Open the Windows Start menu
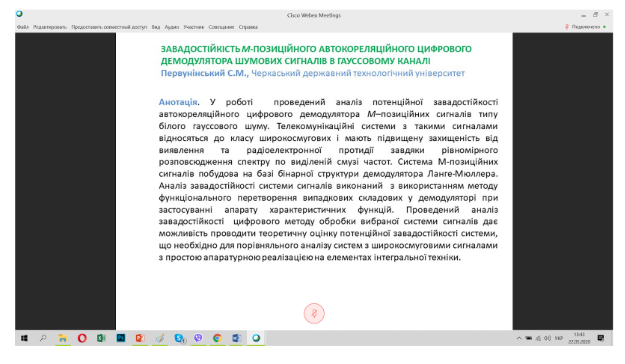The width and height of the screenshot is (625, 364). (24, 338)
